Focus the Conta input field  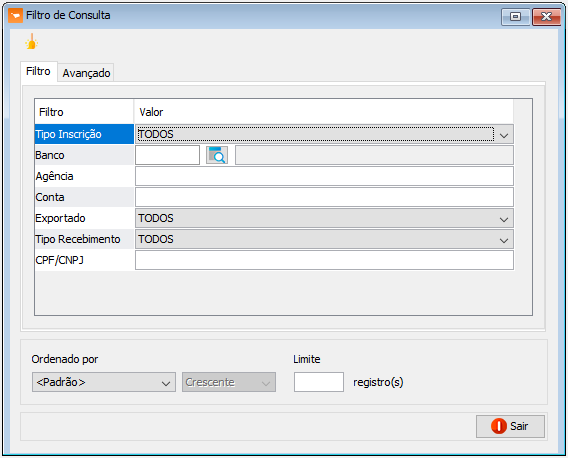click(324, 197)
